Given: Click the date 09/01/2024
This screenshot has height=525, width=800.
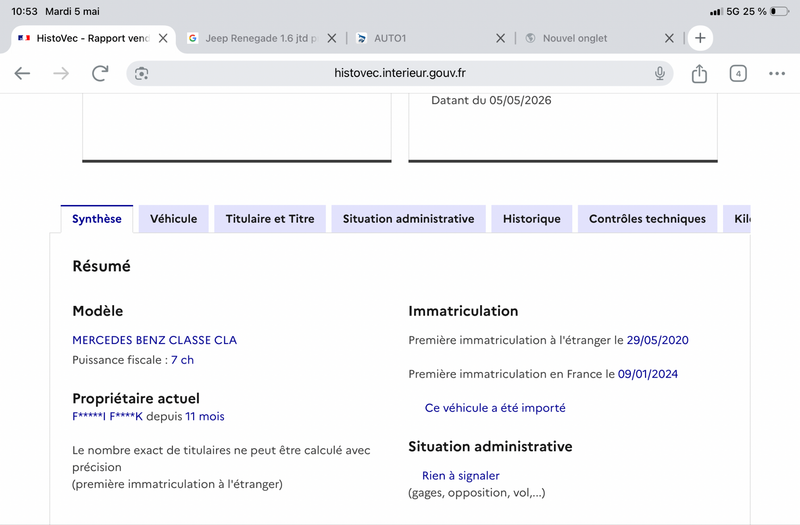Looking at the screenshot, I should (x=647, y=374).
